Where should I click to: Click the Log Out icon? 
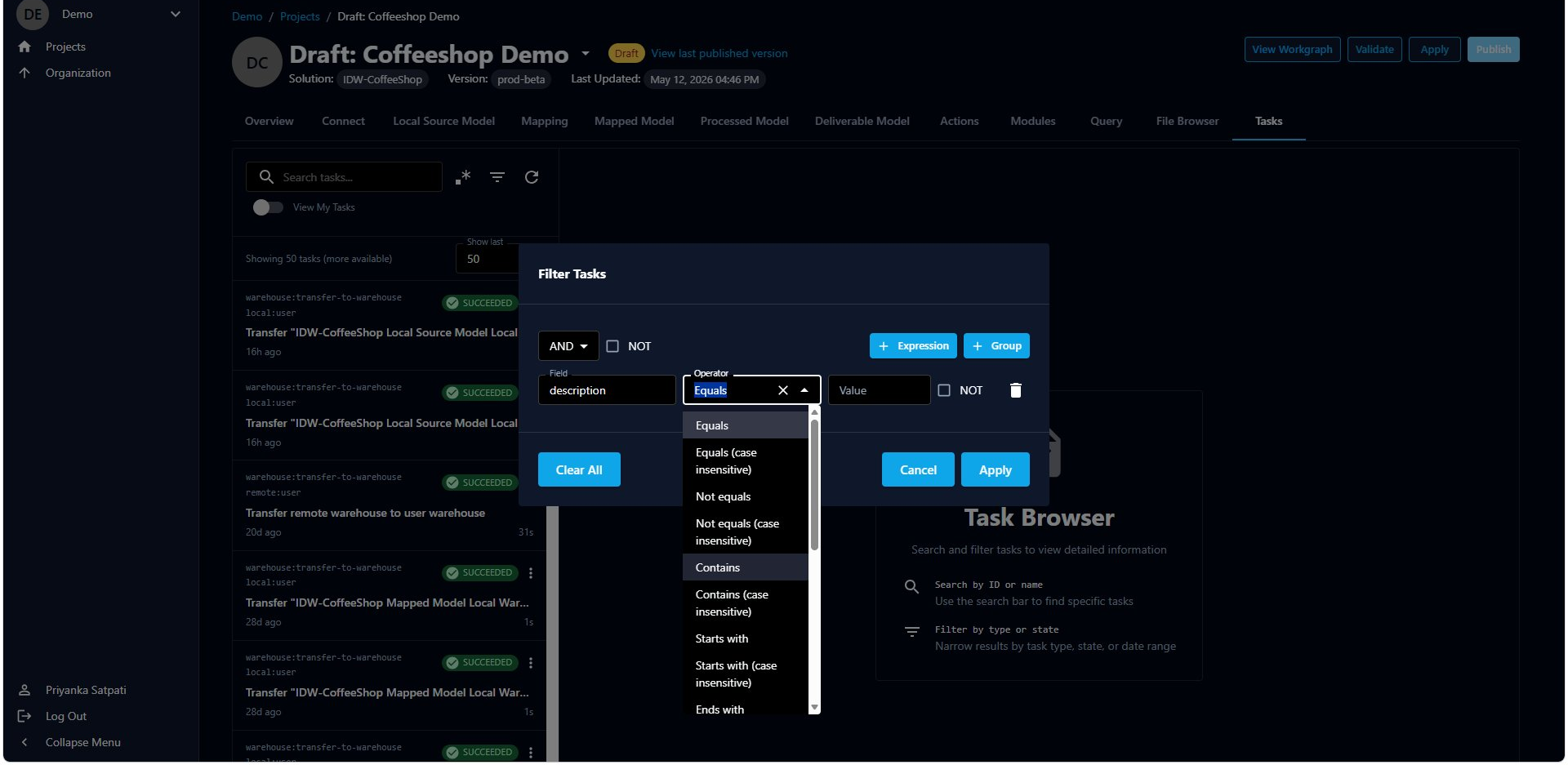pyautogui.click(x=24, y=716)
